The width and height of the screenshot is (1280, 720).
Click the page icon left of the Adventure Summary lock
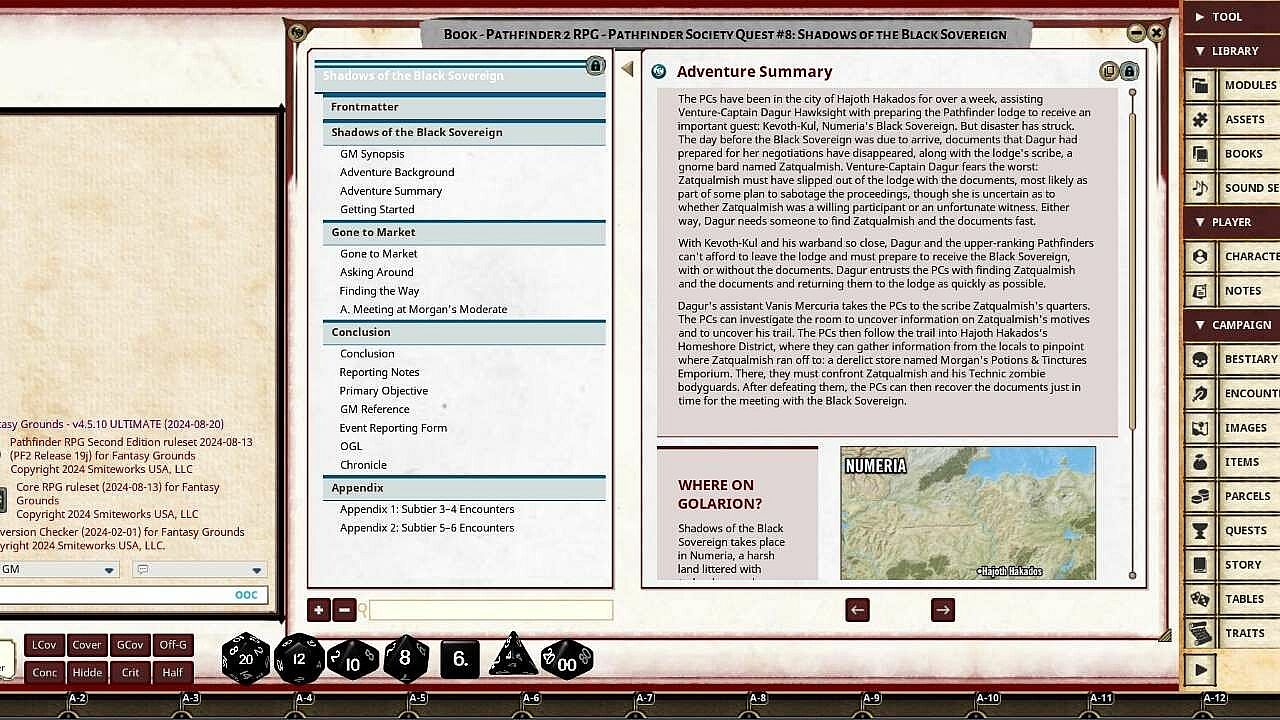pos(1108,71)
